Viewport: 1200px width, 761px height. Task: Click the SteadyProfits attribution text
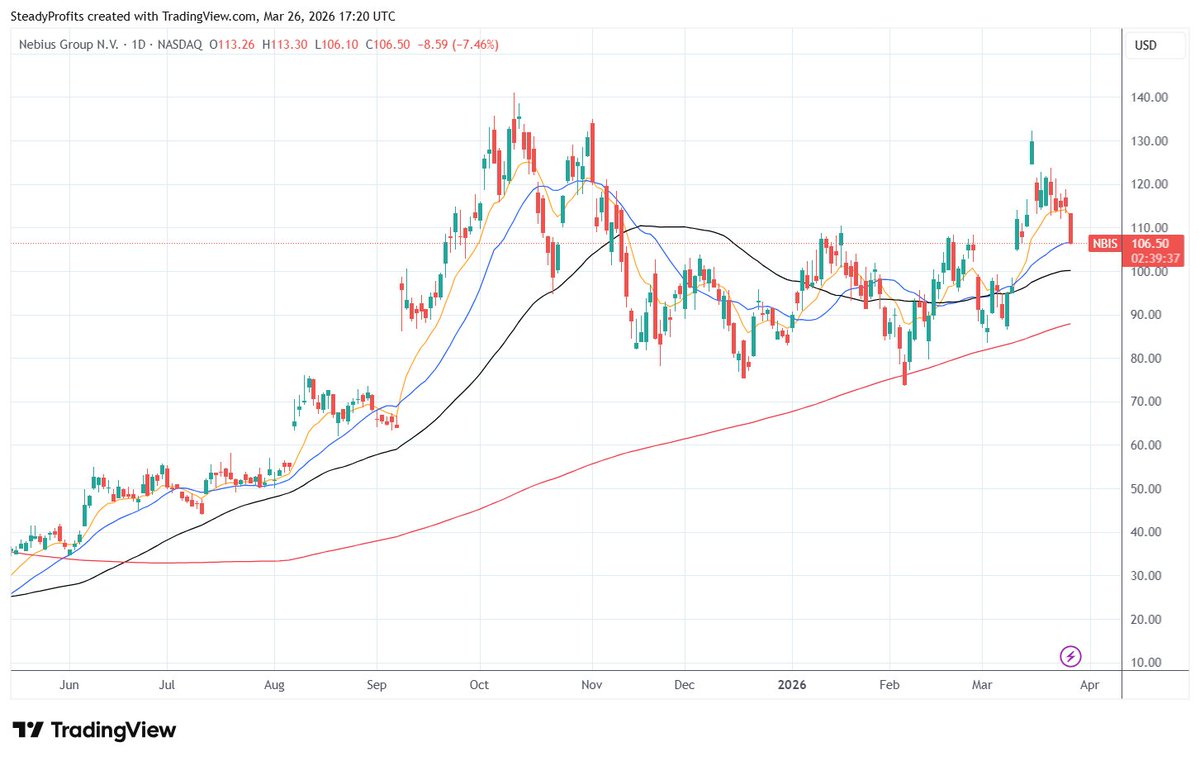click(x=46, y=17)
